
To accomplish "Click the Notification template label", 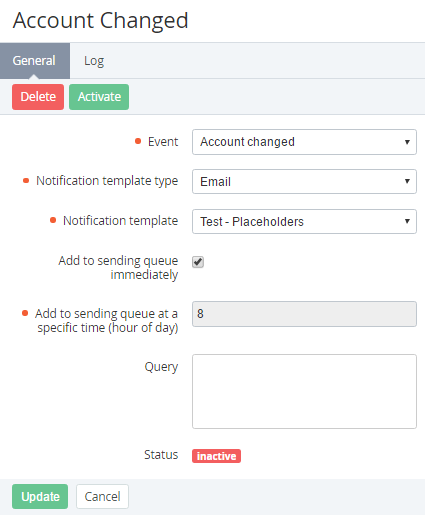I will tap(120, 221).
